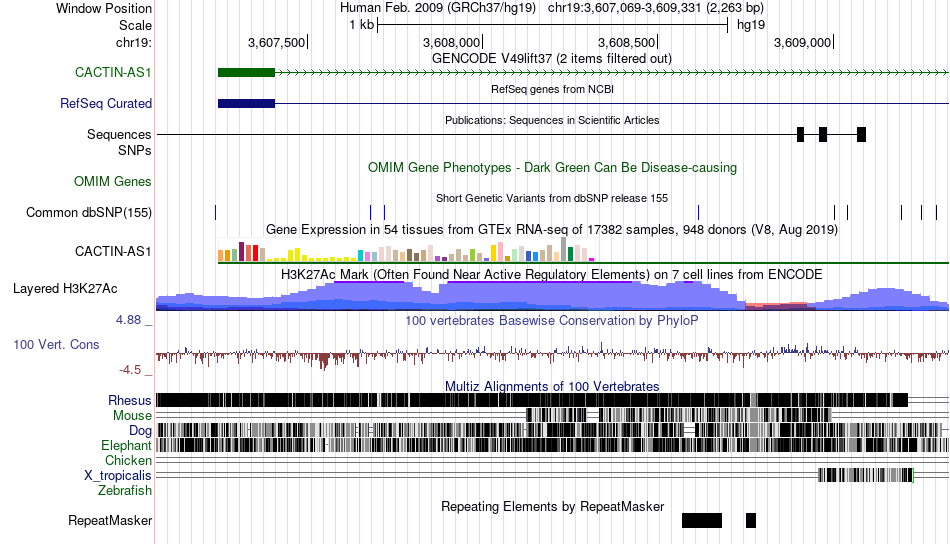Image resolution: width=950 pixels, height=544 pixels.
Task: Click the 4.88 PhyloP upper axis value
Action: tap(128, 320)
